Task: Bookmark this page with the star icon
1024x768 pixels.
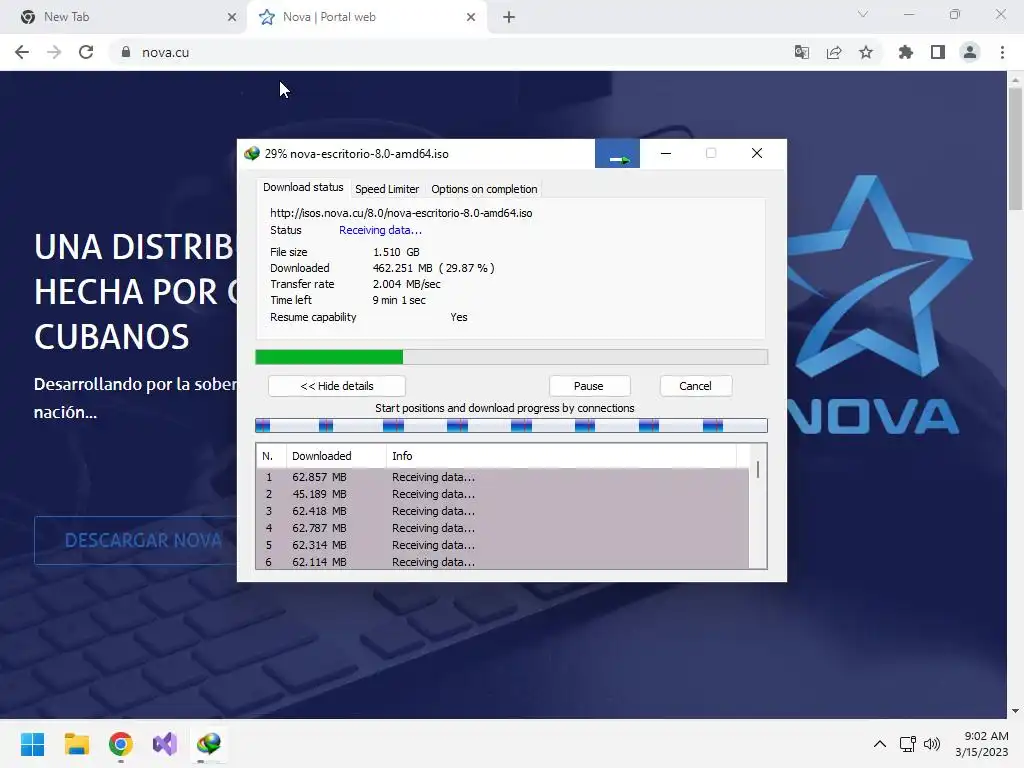Action: point(866,52)
